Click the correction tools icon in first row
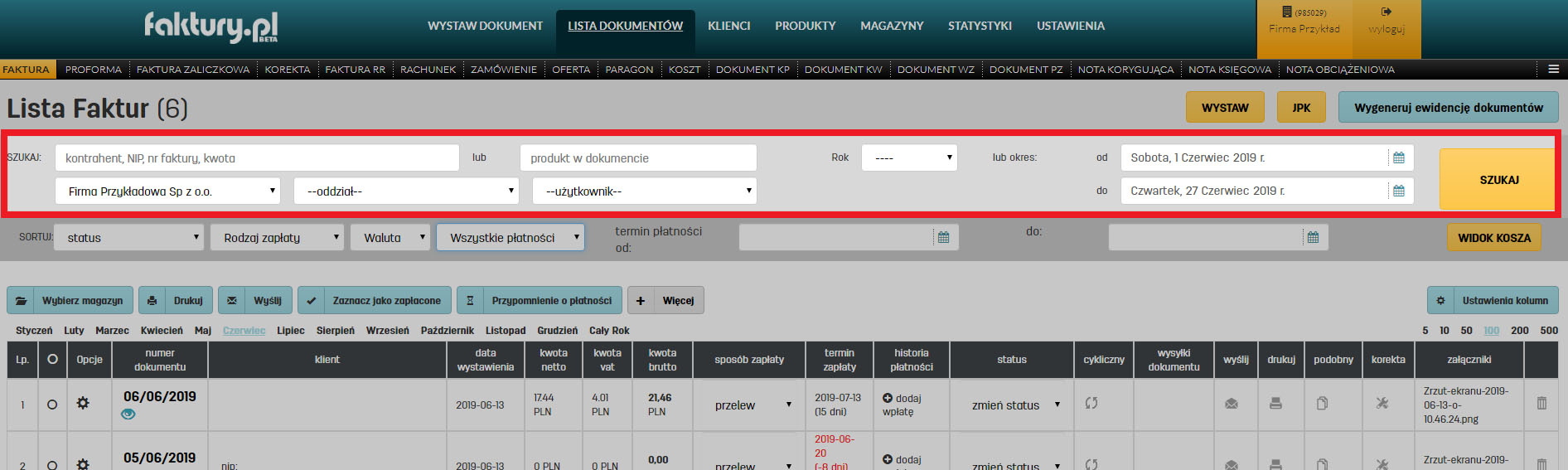The image size is (1568, 470). pos(1382,404)
